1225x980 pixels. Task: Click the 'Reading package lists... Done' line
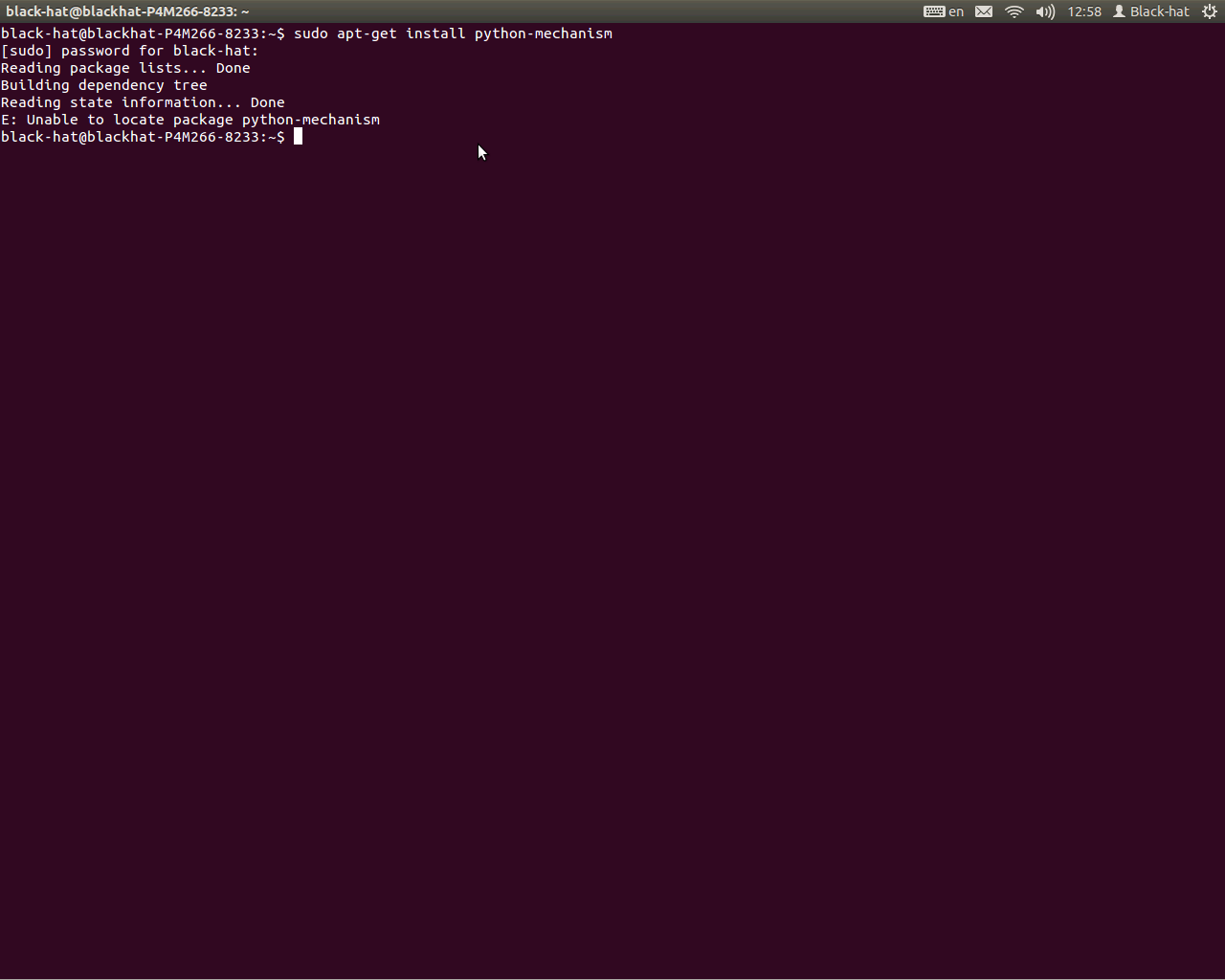[x=125, y=68]
